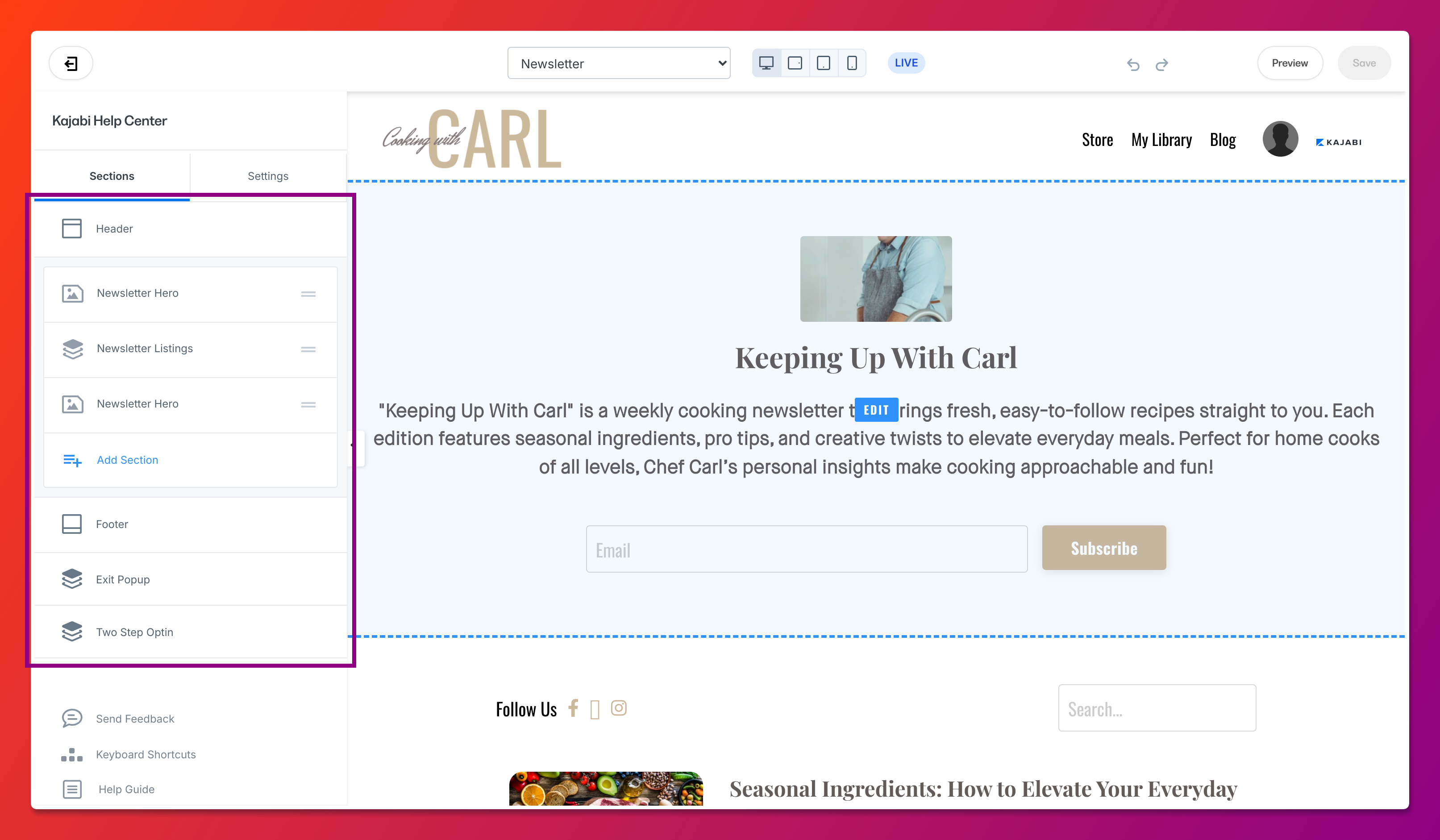Click the redo arrow icon
This screenshot has width=1440, height=840.
tap(1162, 65)
